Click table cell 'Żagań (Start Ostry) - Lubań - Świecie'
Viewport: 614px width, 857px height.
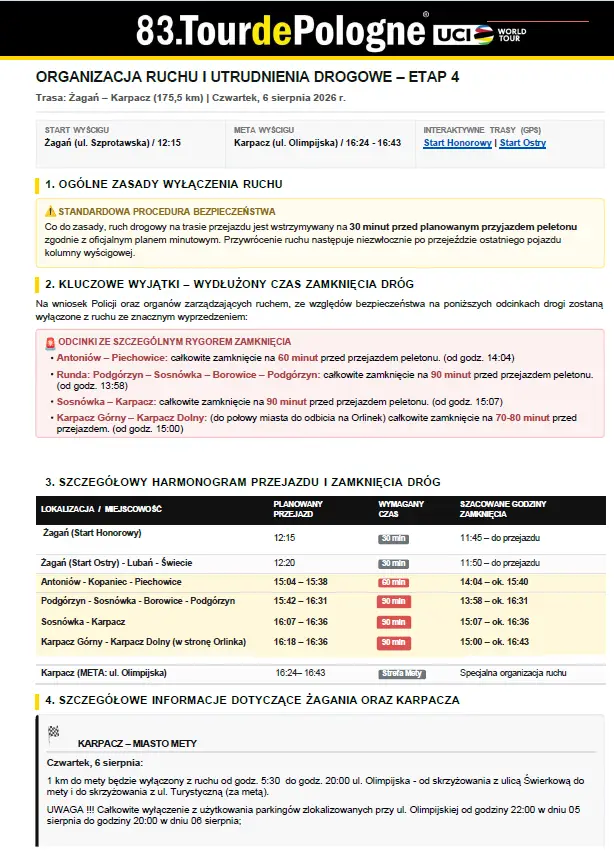(x=116, y=563)
